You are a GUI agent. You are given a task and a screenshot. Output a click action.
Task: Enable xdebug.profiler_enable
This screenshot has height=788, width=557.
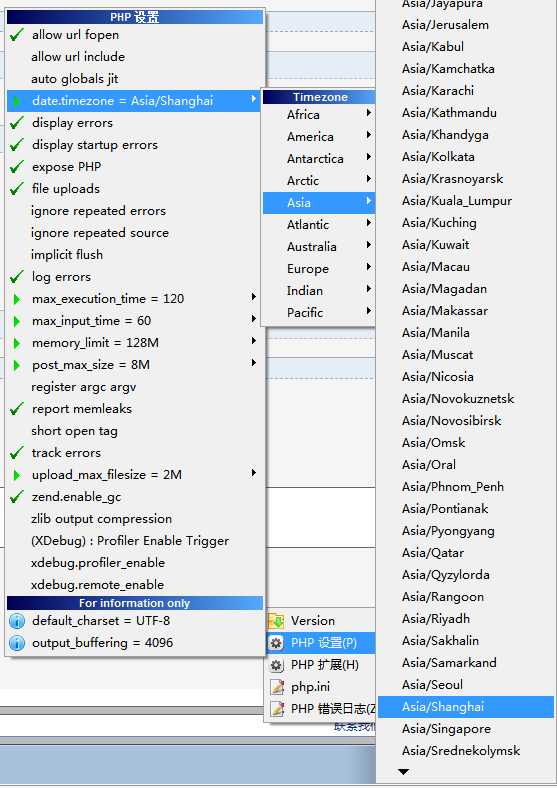(135, 563)
